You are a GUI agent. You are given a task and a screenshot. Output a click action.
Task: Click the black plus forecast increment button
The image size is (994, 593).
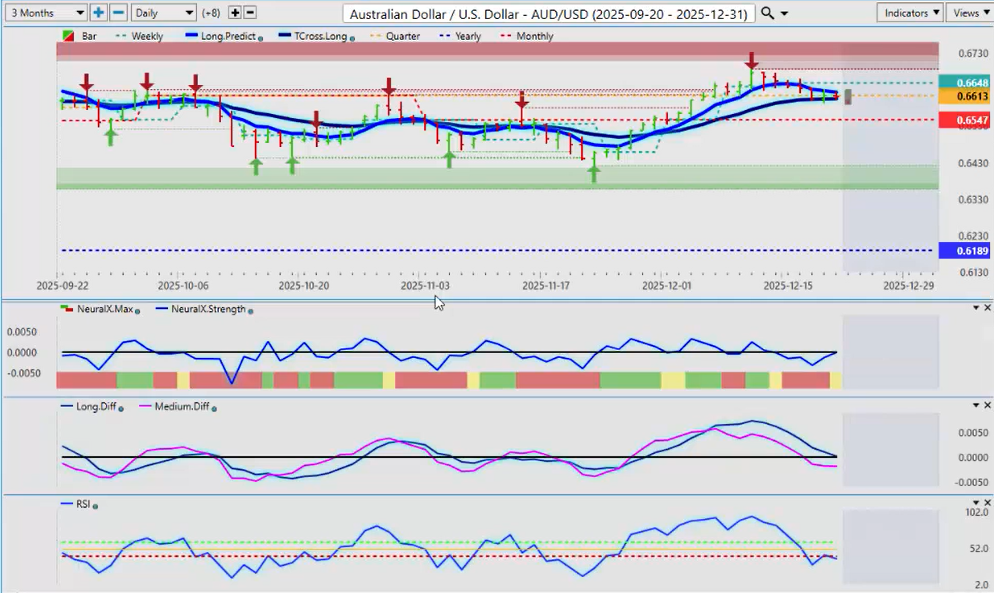pyautogui.click(x=235, y=13)
